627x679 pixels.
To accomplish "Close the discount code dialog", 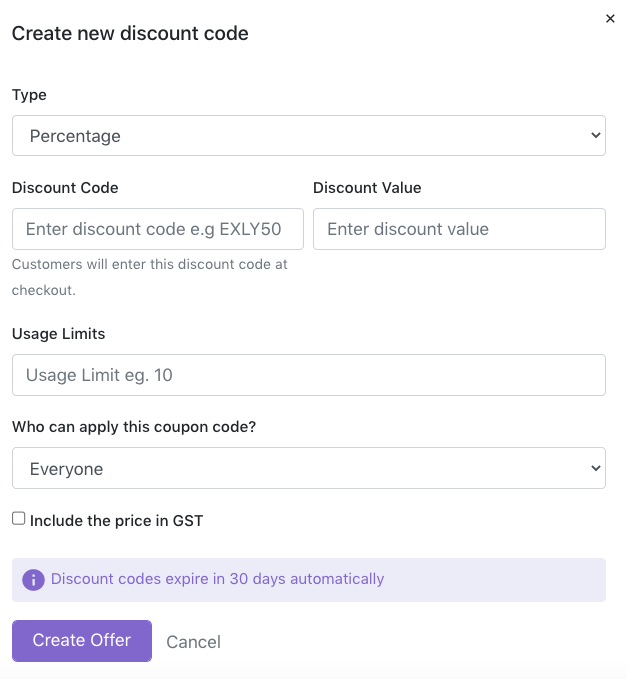I will (610, 19).
